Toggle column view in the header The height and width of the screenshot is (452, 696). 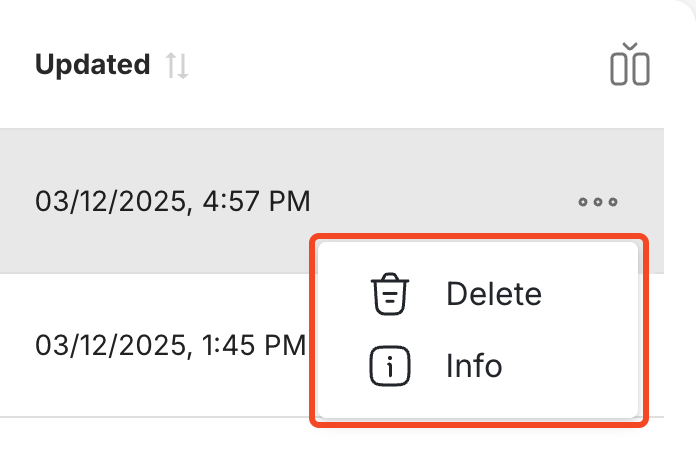click(x=630, y=65)
